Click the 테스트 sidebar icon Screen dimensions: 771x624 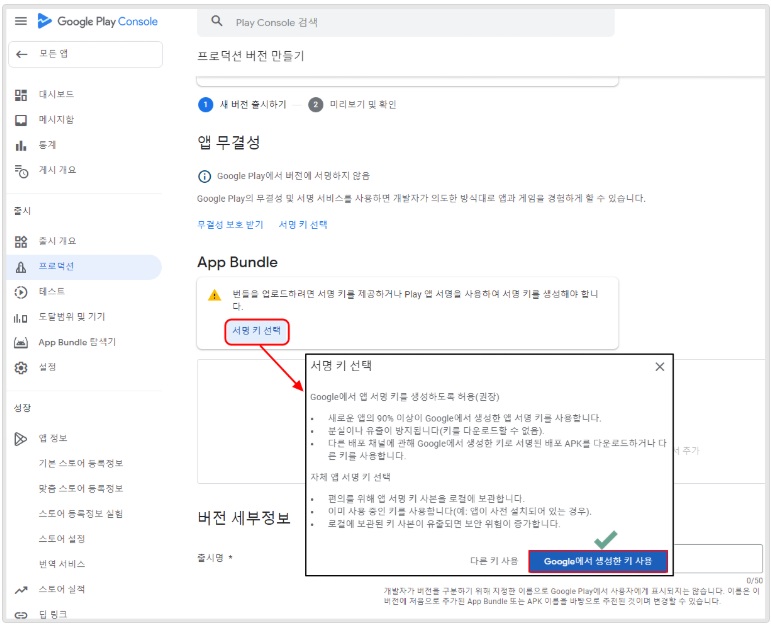pyautogui.click(x=21, y=292)
